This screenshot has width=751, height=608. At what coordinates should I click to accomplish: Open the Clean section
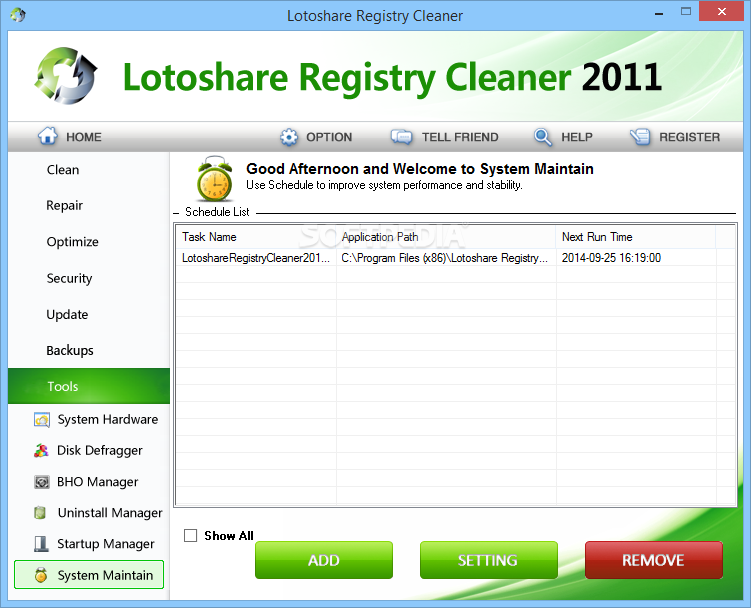pos(63,170)
